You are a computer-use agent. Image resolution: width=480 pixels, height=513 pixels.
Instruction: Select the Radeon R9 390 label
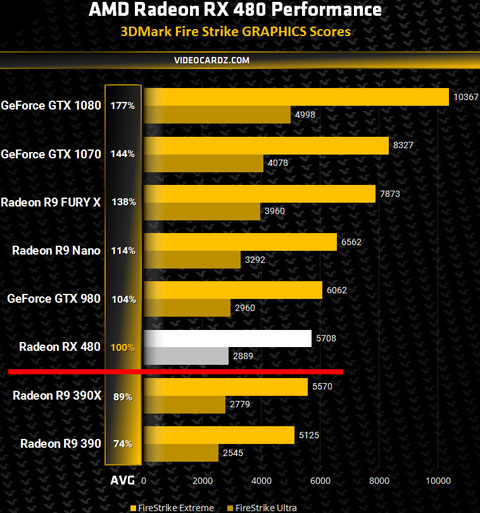(x=61, y=444)
